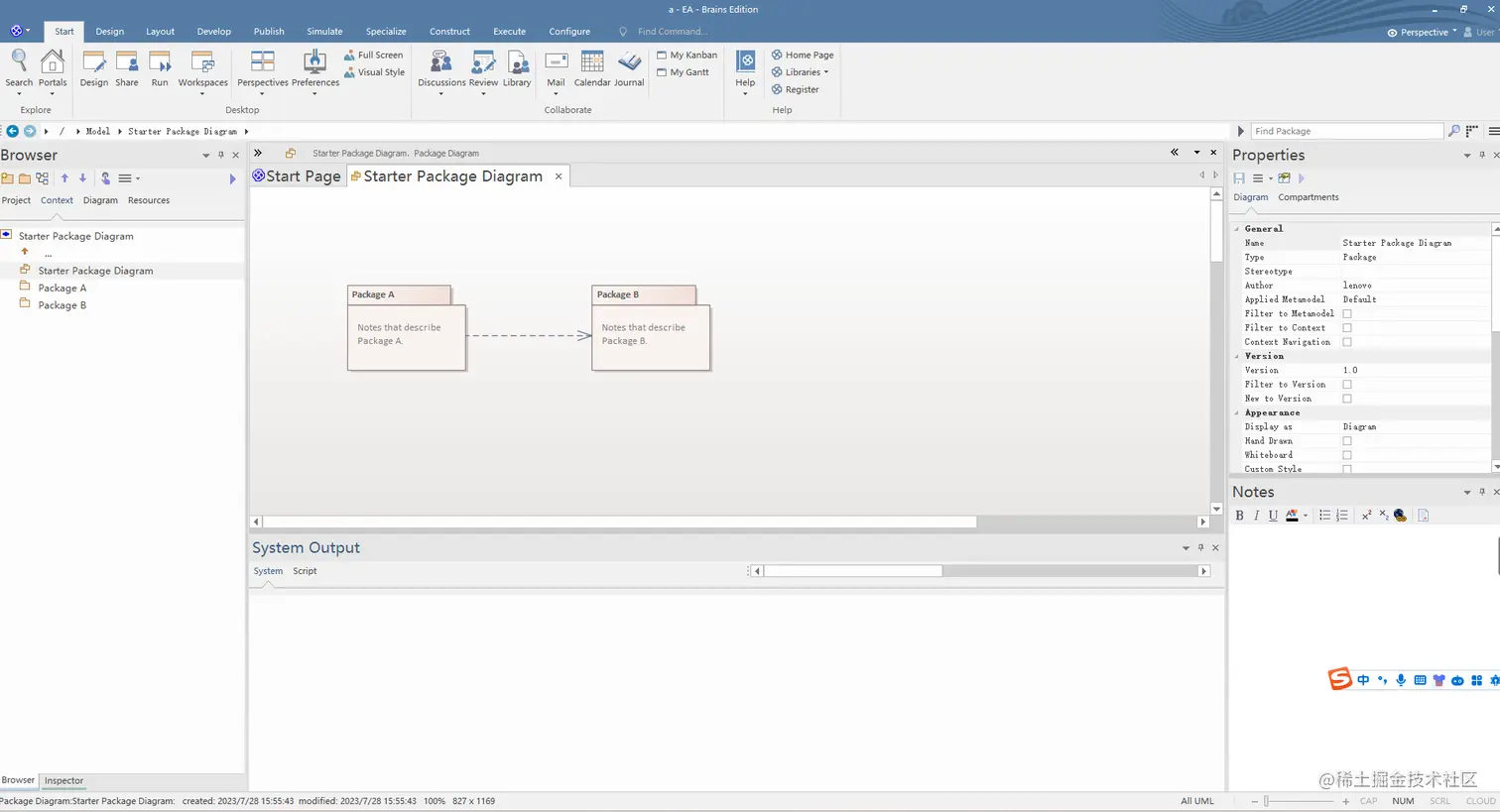Click the Register button
The image size is (1500, 812).
(796, 89)
